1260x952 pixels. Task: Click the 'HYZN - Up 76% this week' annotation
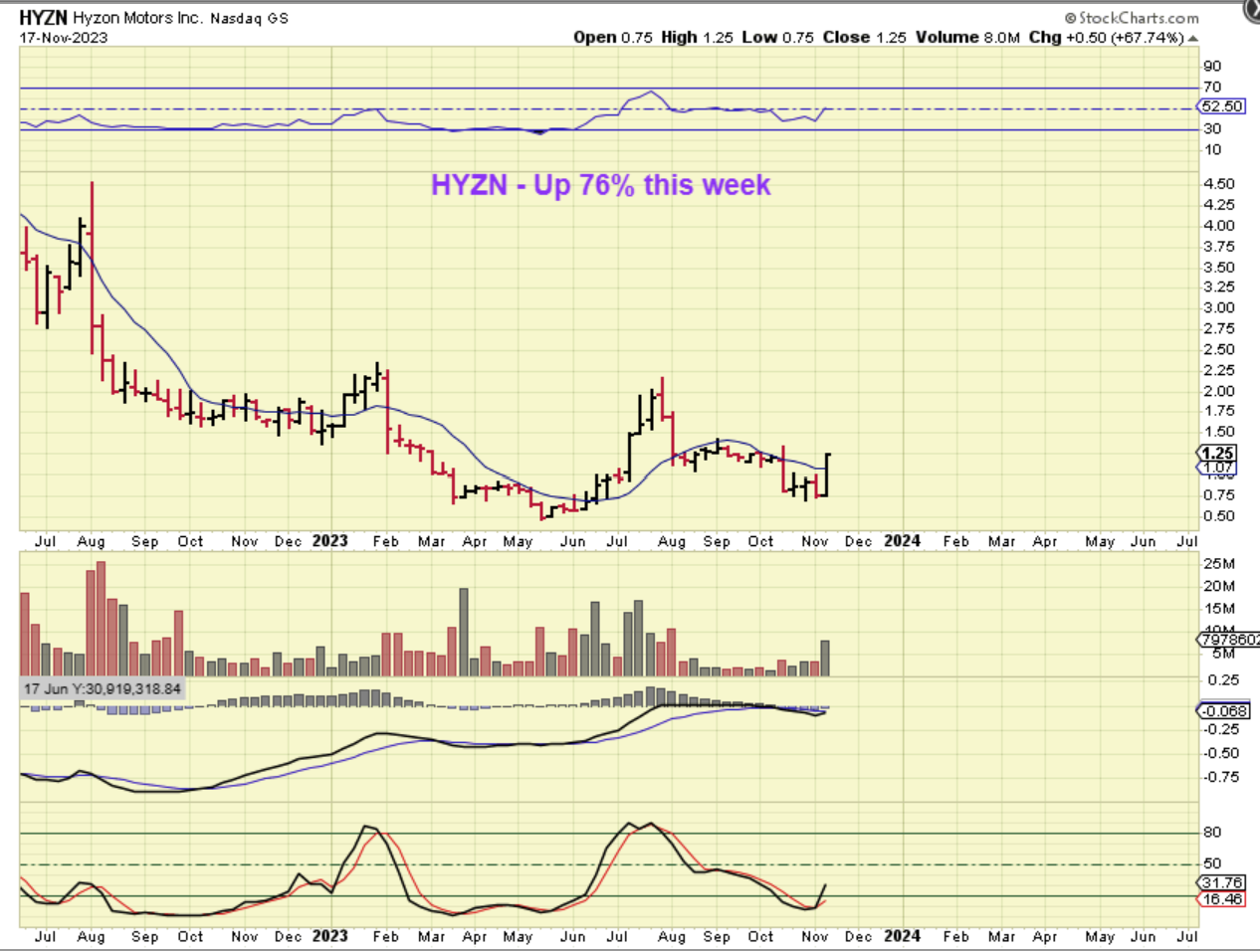(600, 185)
